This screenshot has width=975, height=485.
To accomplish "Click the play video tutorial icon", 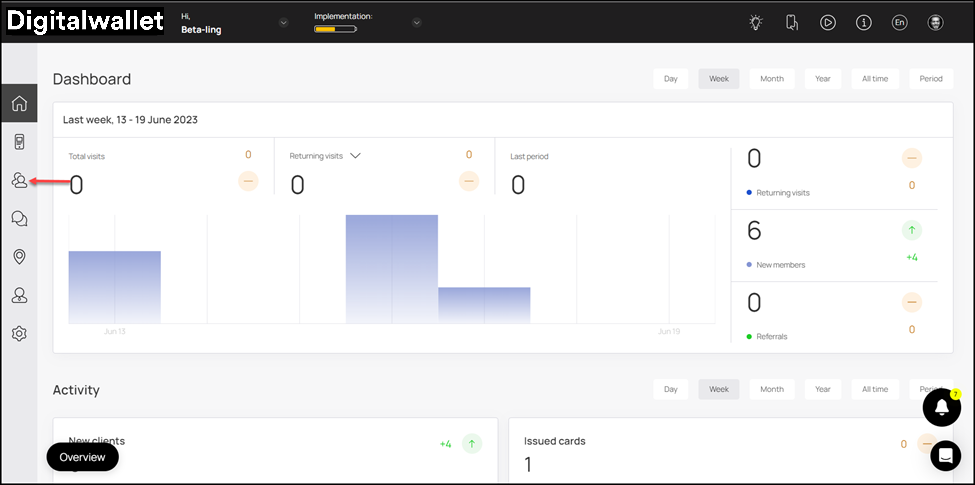I will click(828, 23).
